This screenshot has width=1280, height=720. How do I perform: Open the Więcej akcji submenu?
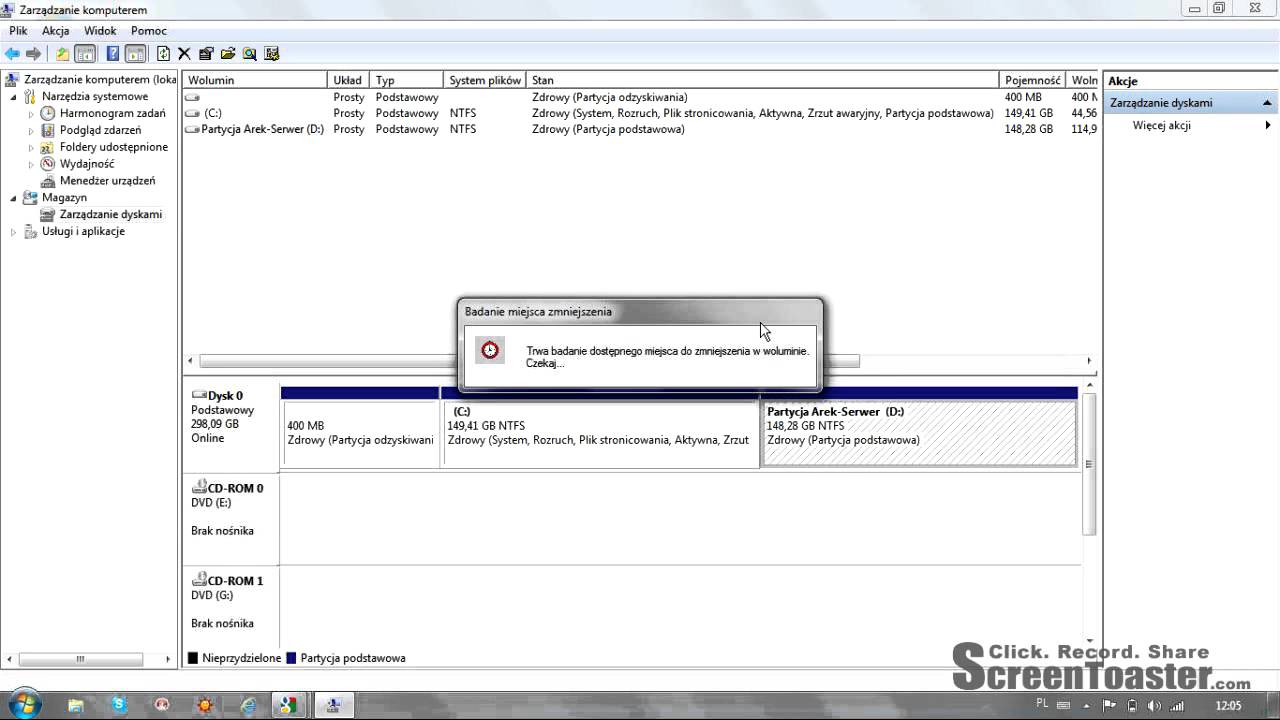click(x=1190, y=125)
